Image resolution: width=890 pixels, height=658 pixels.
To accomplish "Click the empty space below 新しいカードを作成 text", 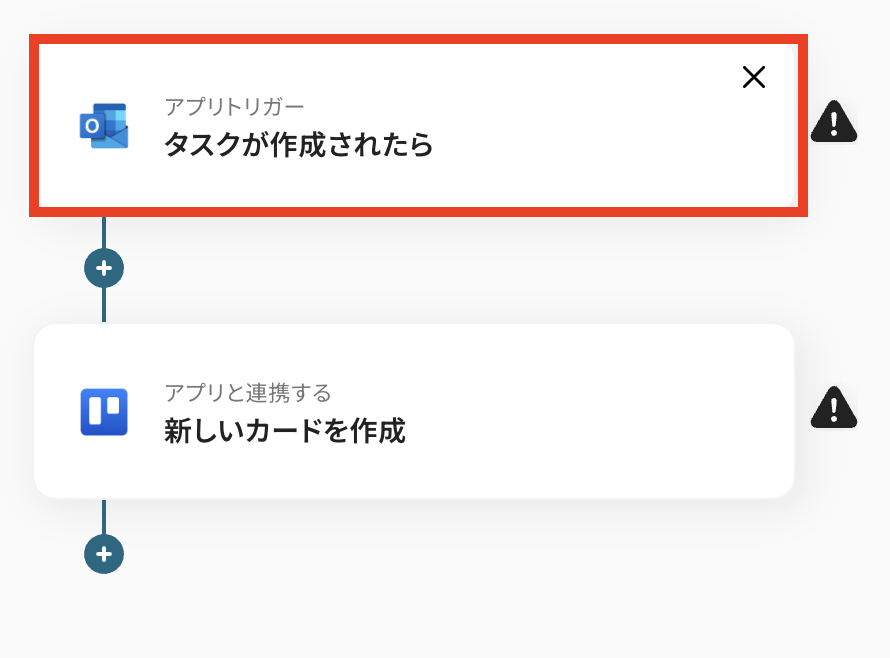I will pos(285,470).
